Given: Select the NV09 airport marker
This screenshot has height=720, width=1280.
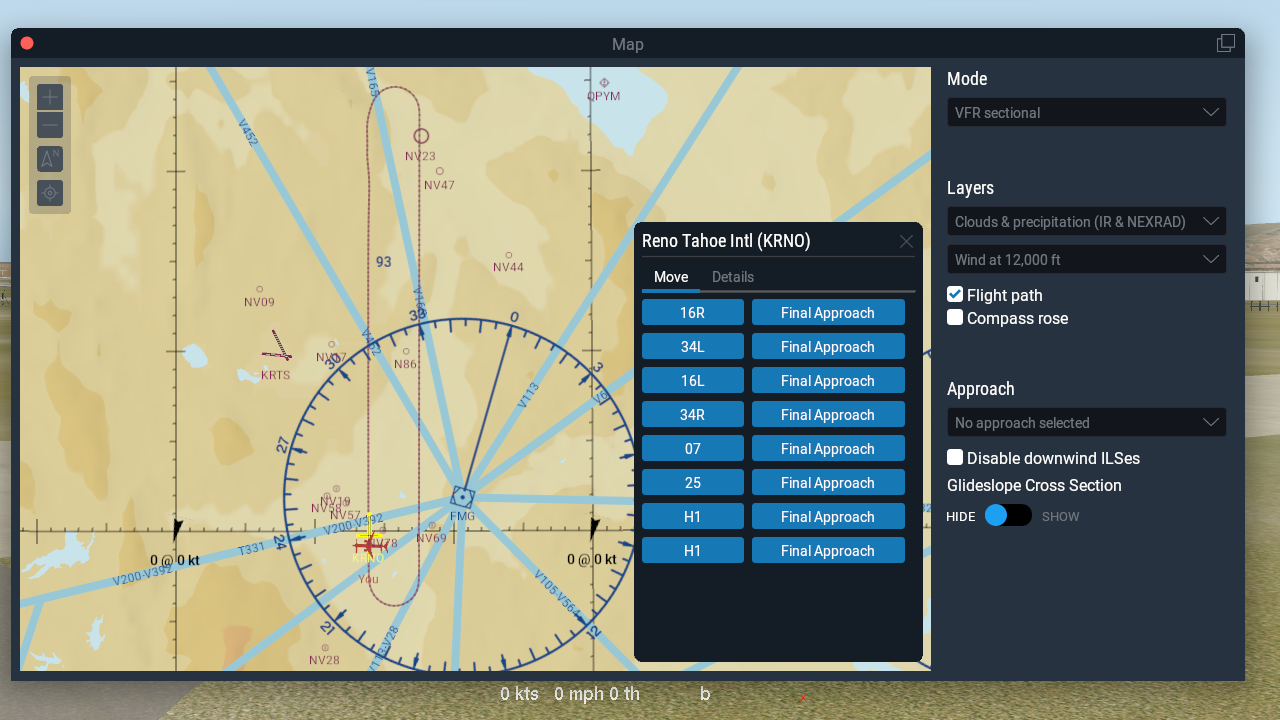Looking at the screenshot, I should tap(260, 290).
